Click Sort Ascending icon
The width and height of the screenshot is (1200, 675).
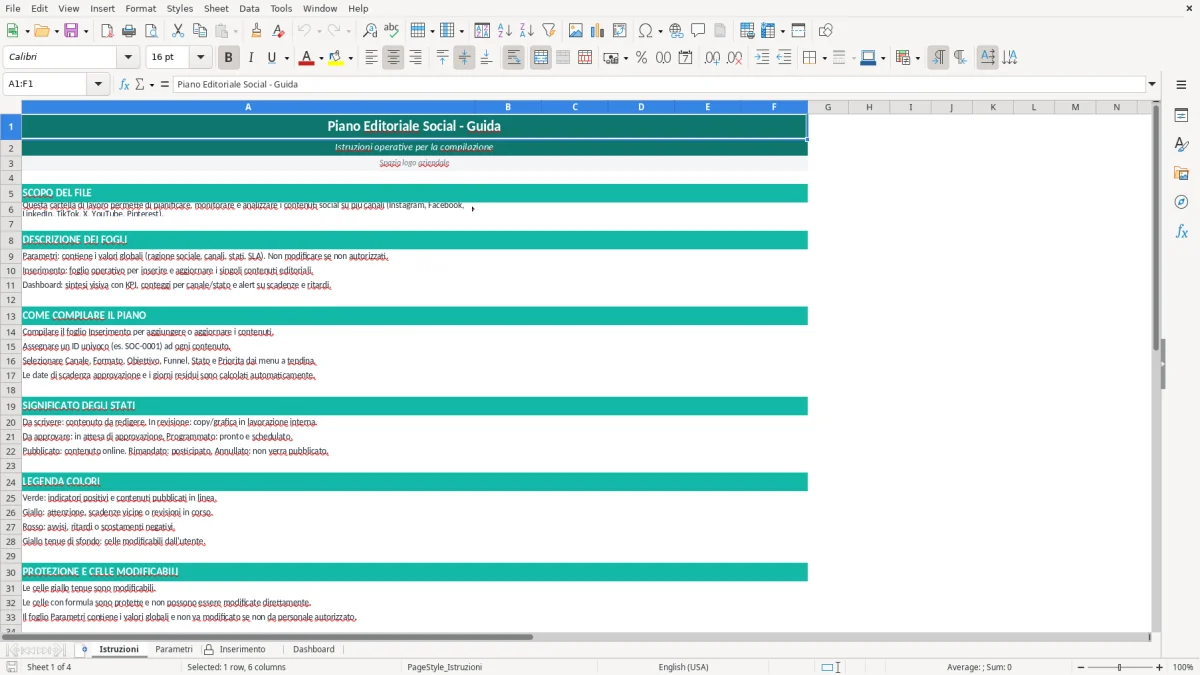point(504,31)
